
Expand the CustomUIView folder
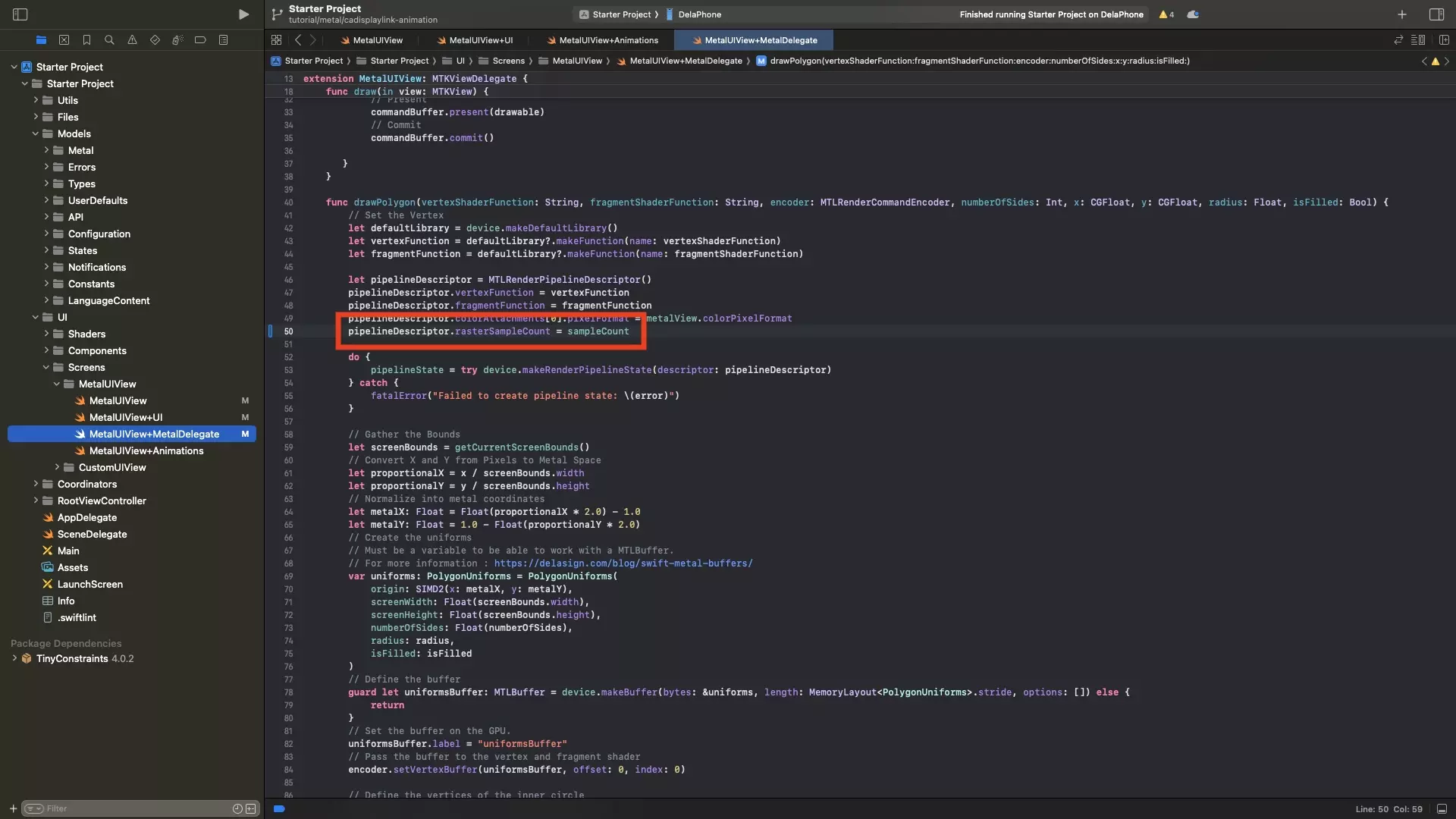tap(56, 467)
